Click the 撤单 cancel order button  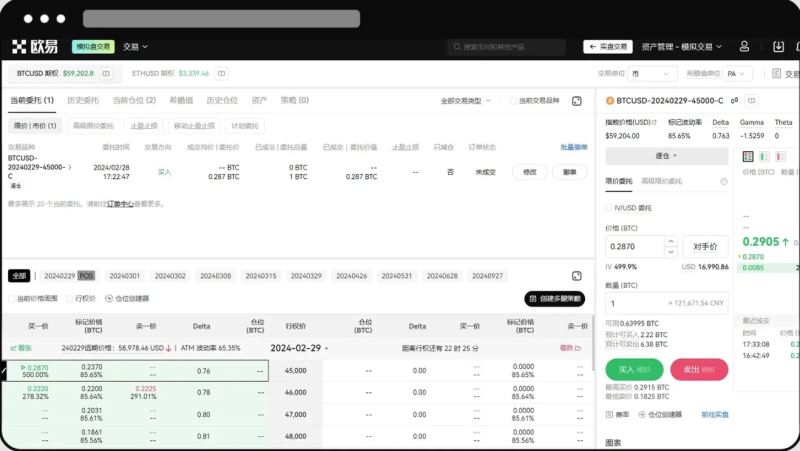[569, 172]
